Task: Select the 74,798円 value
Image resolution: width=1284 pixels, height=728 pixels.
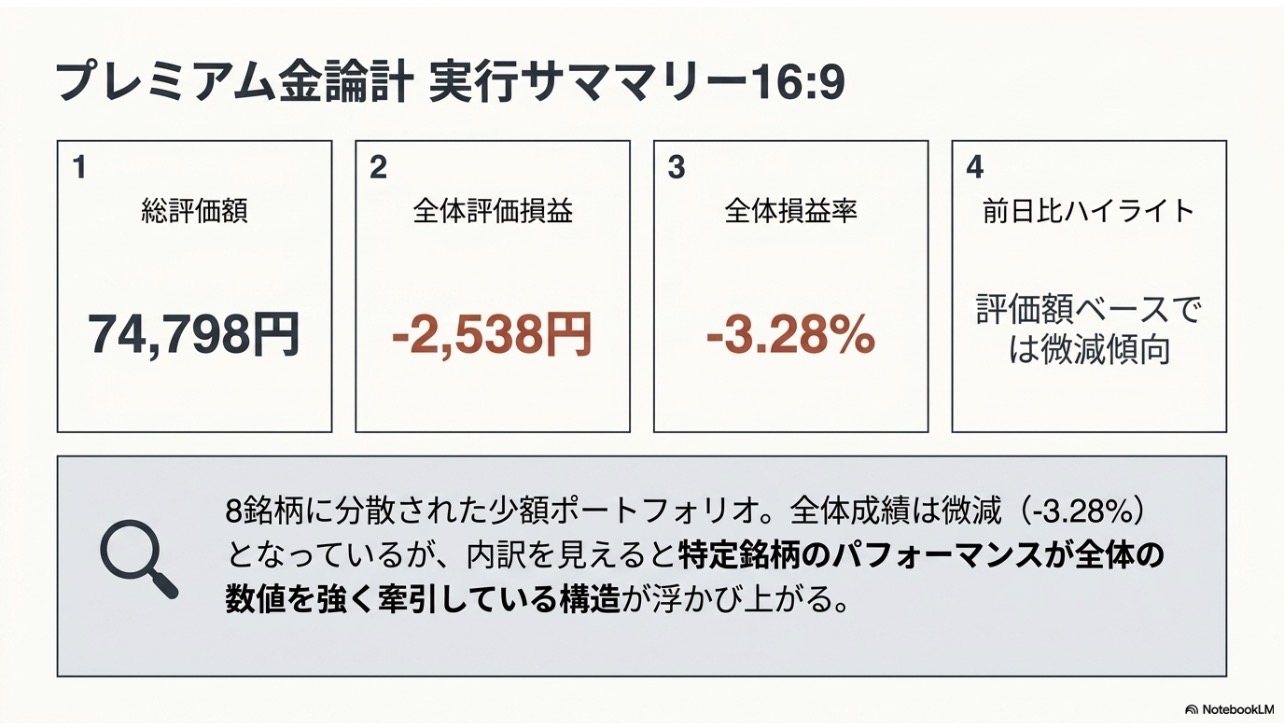Action: point(194,334)
